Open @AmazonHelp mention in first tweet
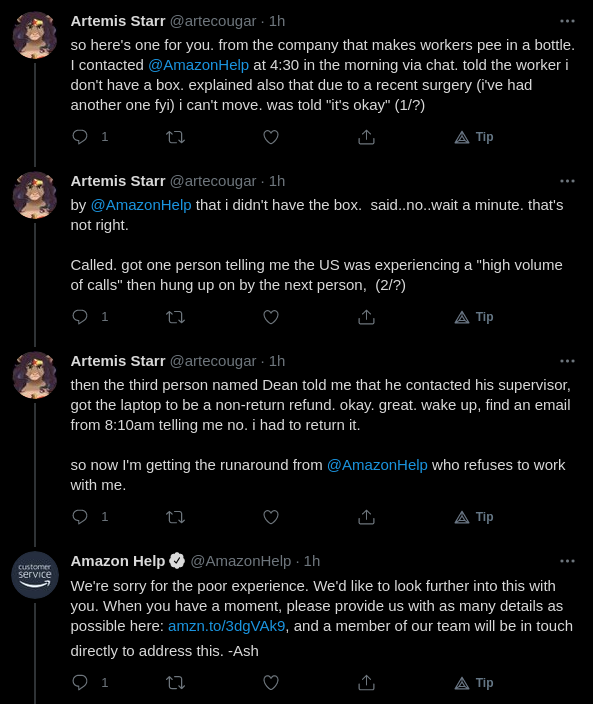The image size is (593, 704). pyautogui.click(x=198, y=65)
